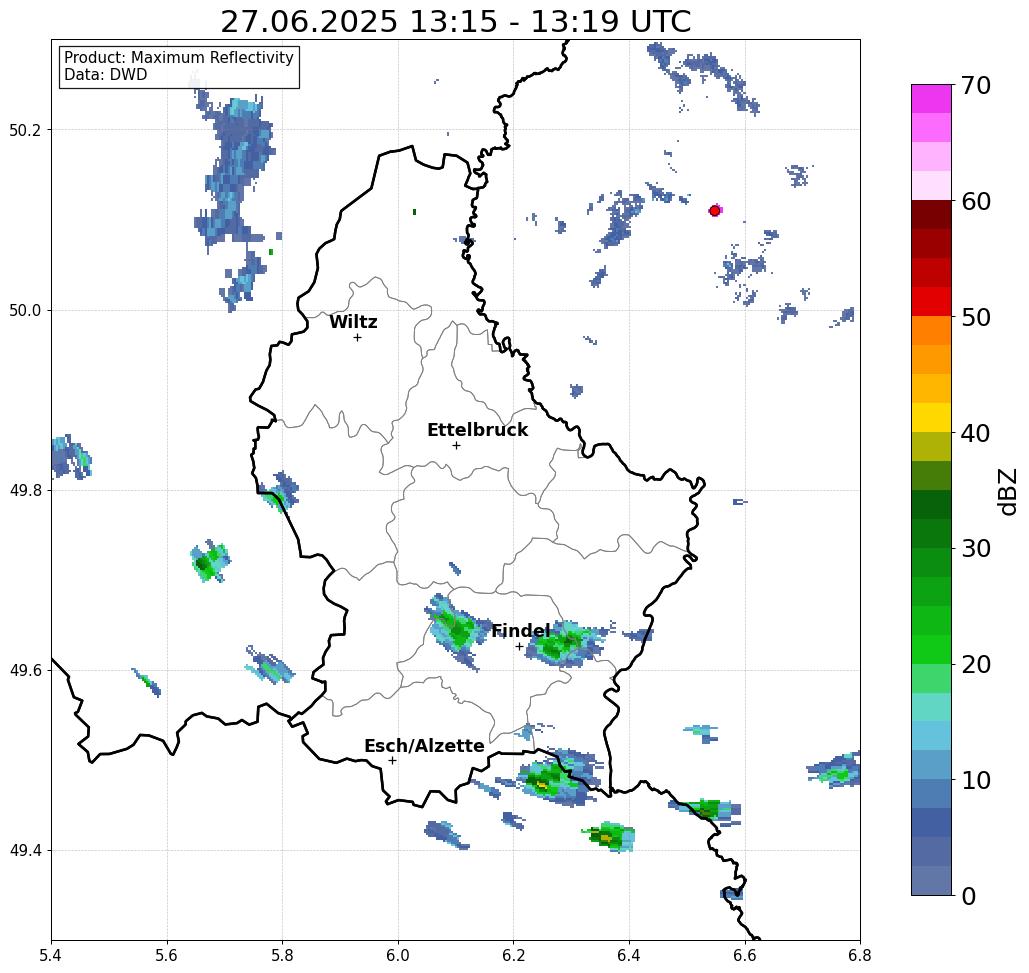Click the magenta top segment of colorbar
Viewport: 1029px width, 973px height.
tap(931, 99)
